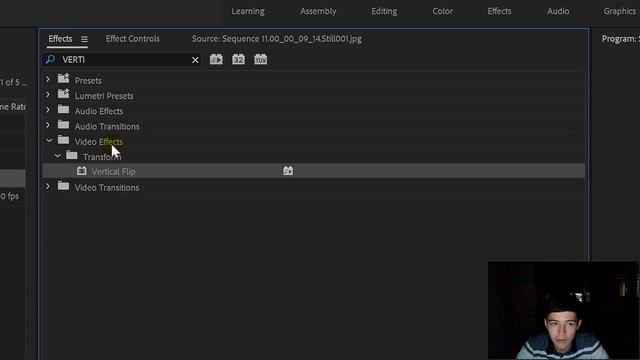Image resolution: width=640 pixels, height=360 pixels.
Task: Click the Lumetri Presets folder icon
Action: click(x=63, y=93)
